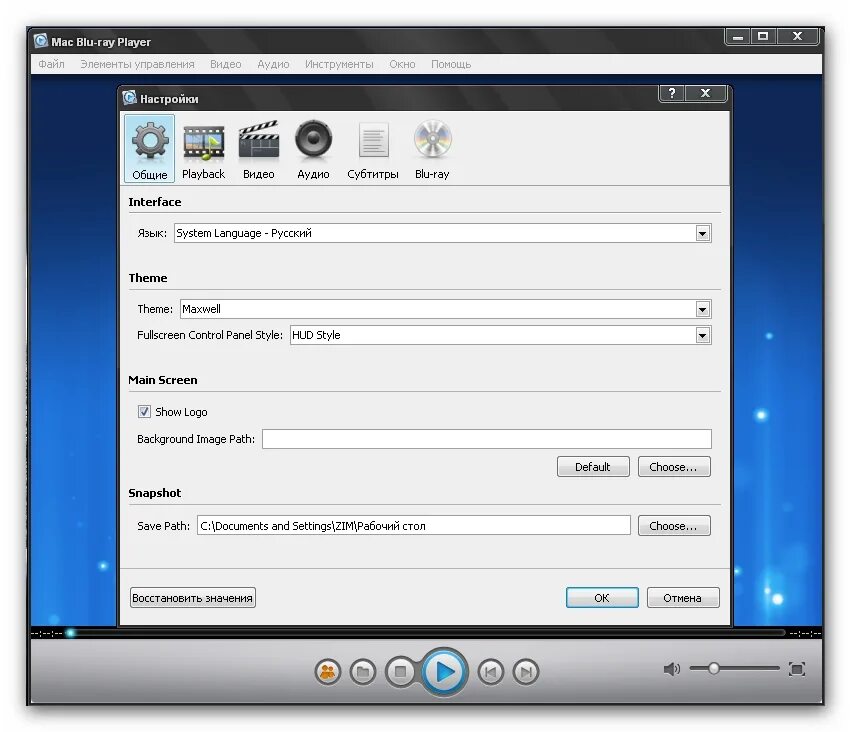Open the Инструменты menu
The image size is (851, 732).
[339, 63]
